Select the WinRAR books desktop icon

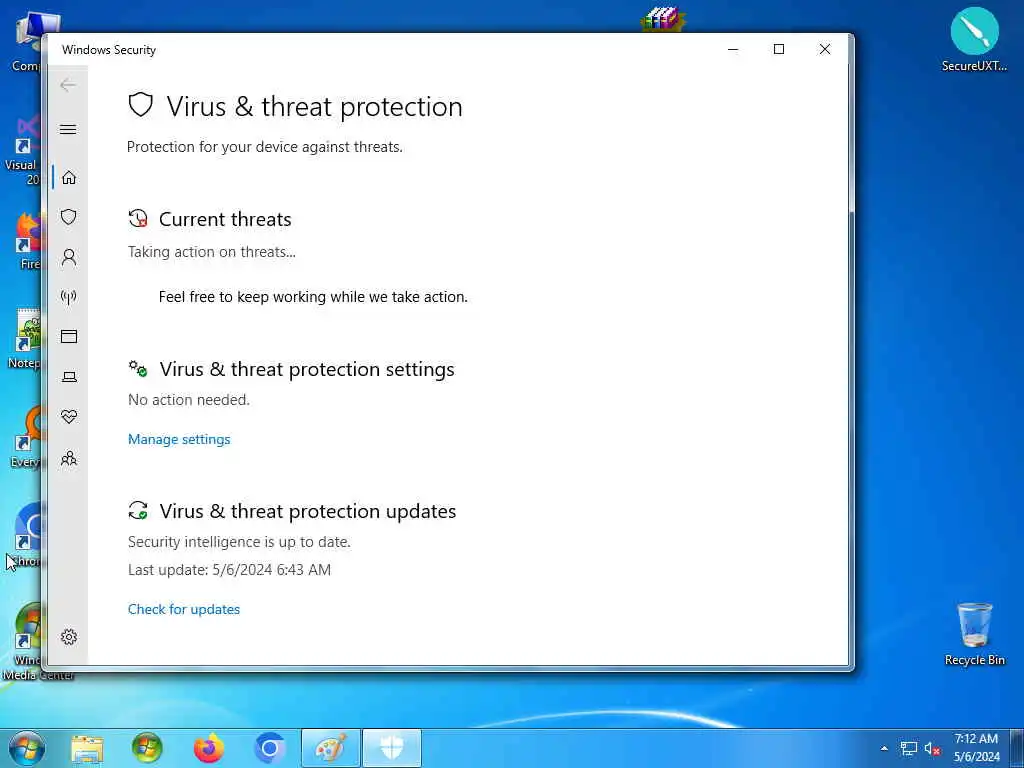(x=662, y=20)
